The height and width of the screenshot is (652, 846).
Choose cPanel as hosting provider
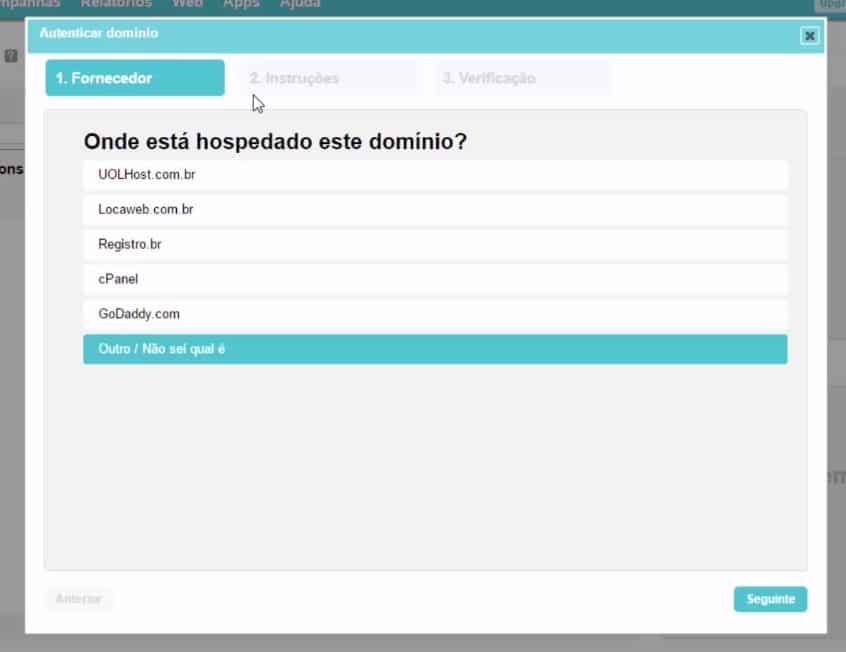pos(435,279)
